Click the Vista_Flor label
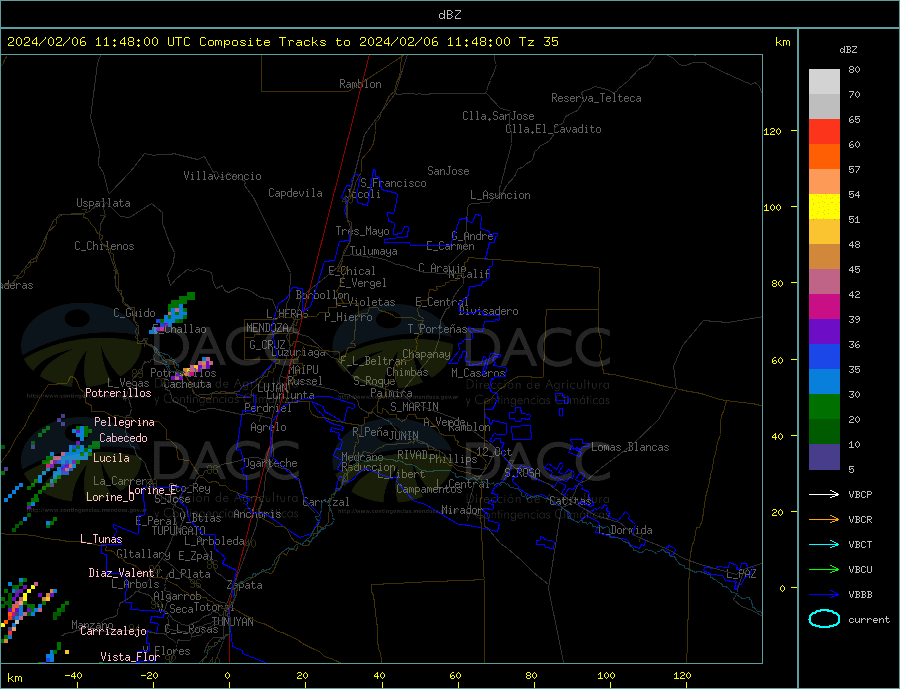Image resolution: width=900 pixels, height=689 pixels. (130, 657)
